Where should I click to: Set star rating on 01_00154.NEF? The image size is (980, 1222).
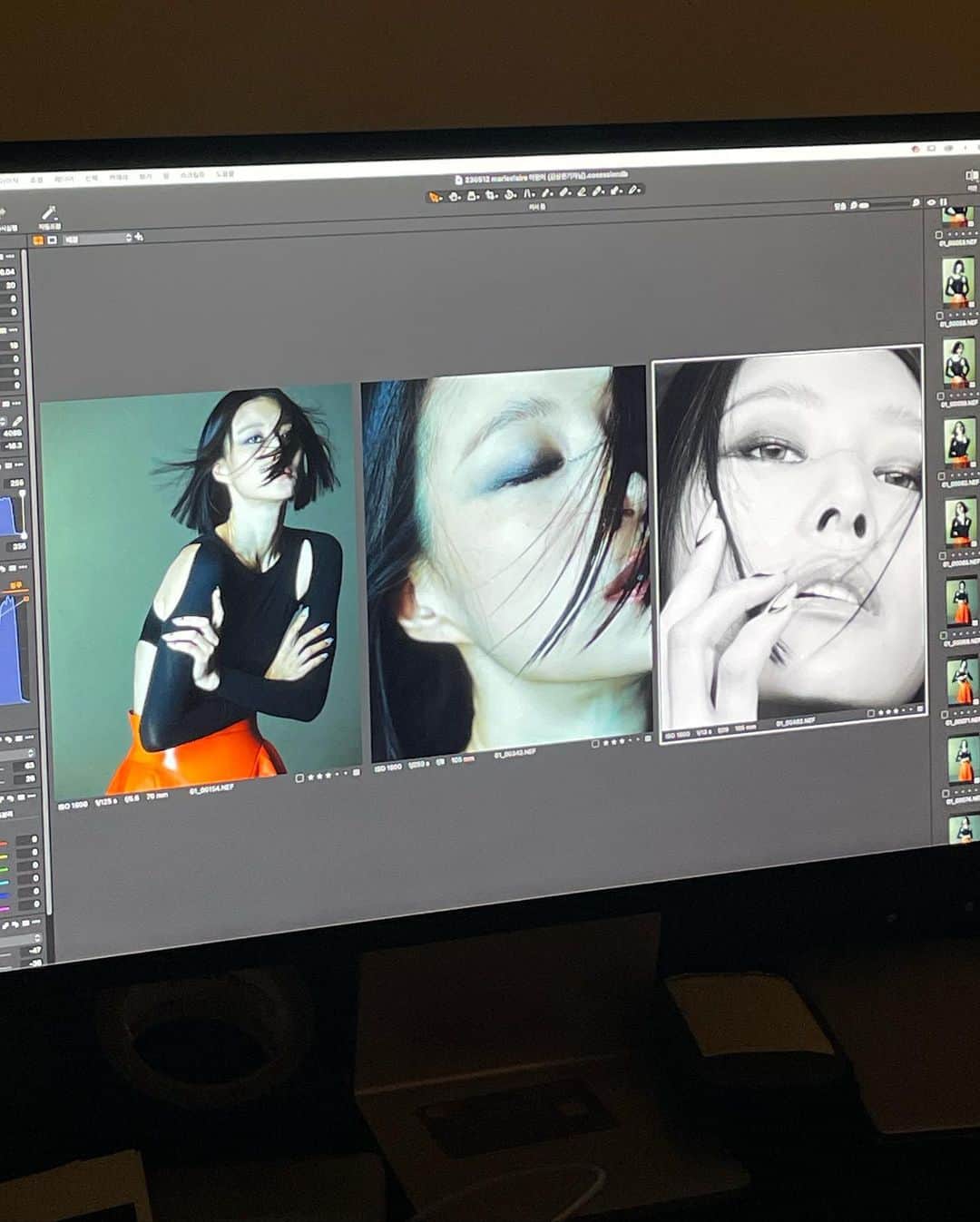pos(327,777)
